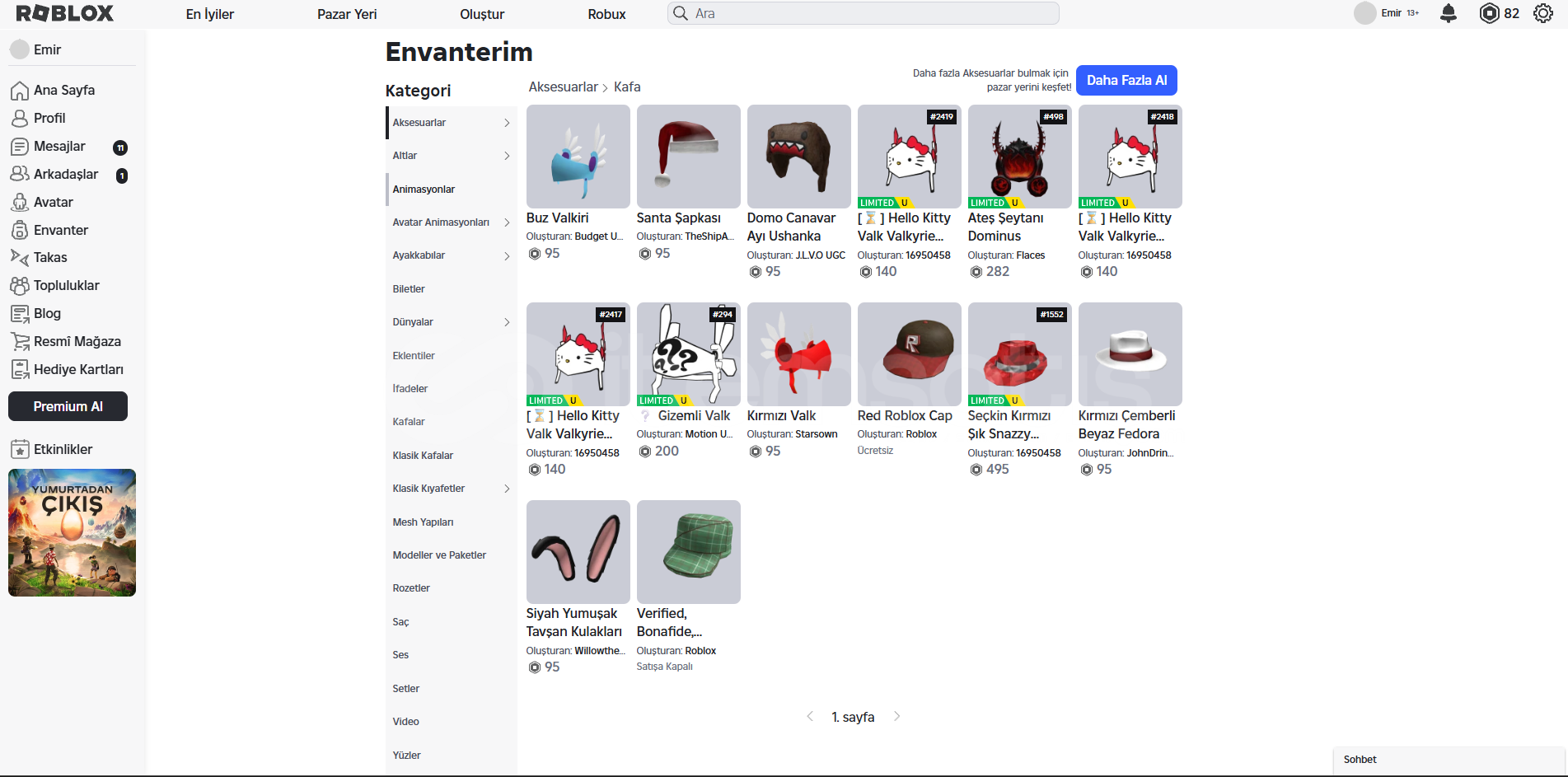The width and height of the screenshot is (1568, 777).
Task: Open the Arkadaşlar request count badge
Action: point(122,176)
